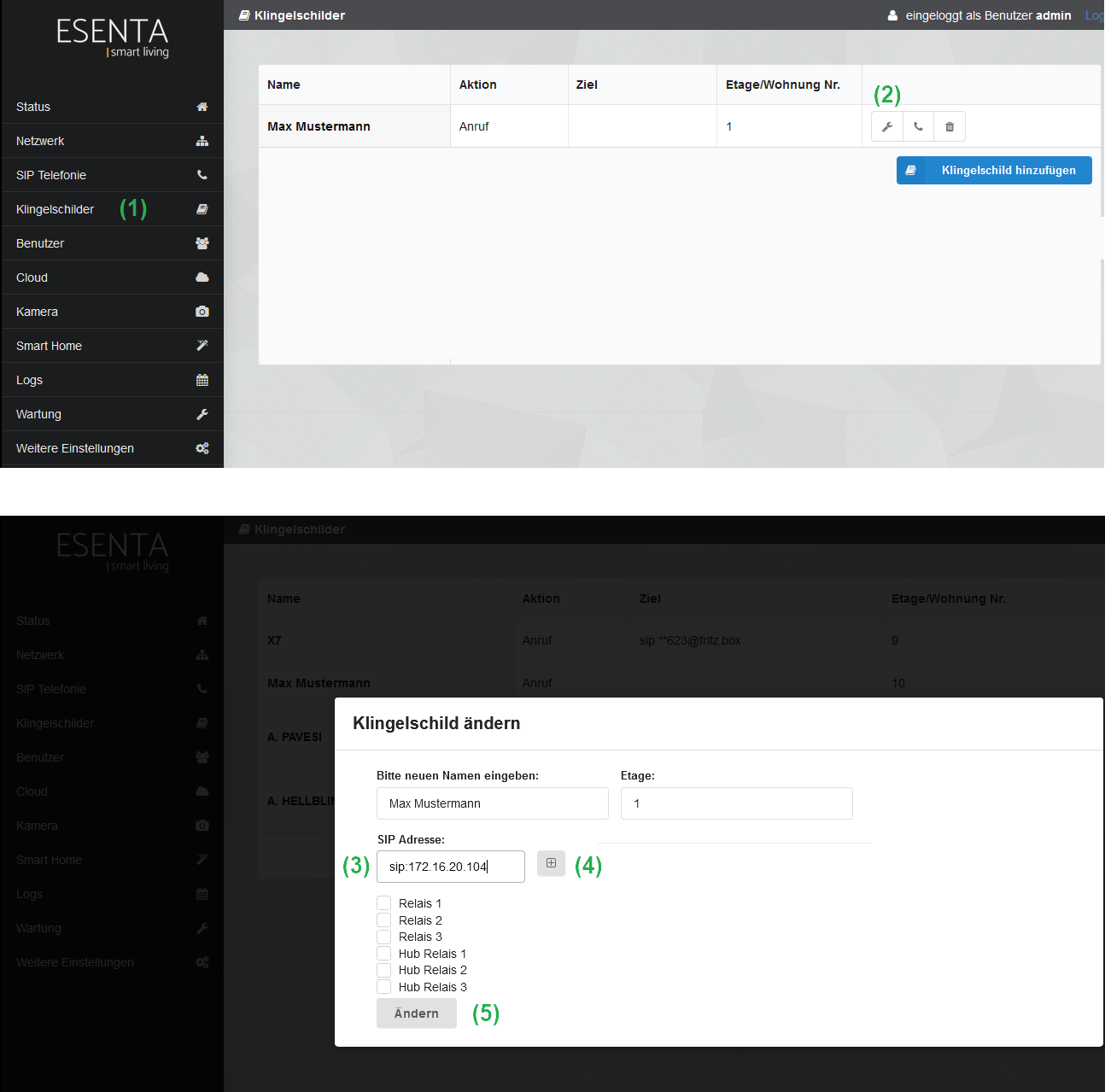Click the book icon next to Klingelschilder
Image resolution: width=1105 pixels, height=1092 pixels.
tap(202, 209)
